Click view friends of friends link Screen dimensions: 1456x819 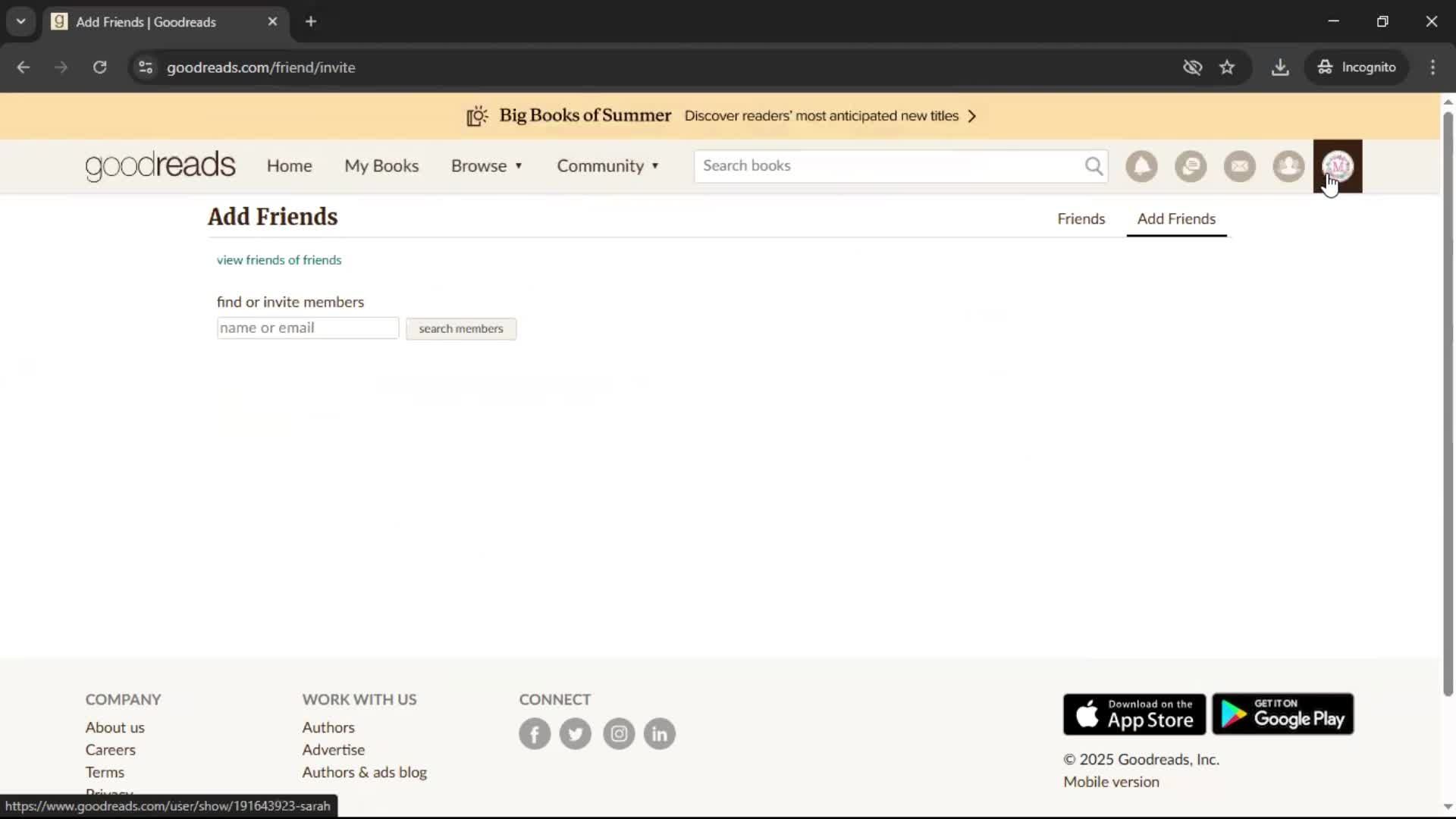tap(279, 260)
